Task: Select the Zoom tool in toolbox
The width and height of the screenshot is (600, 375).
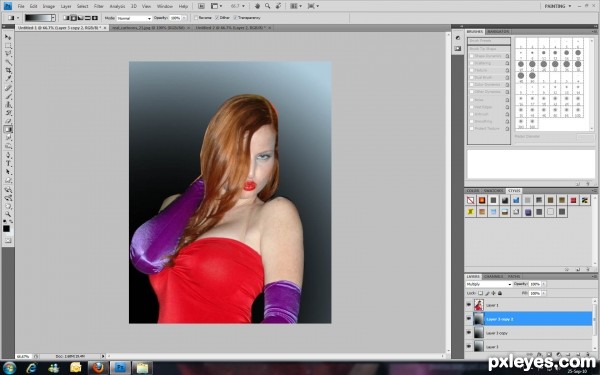Action: [x=8, y=214]
